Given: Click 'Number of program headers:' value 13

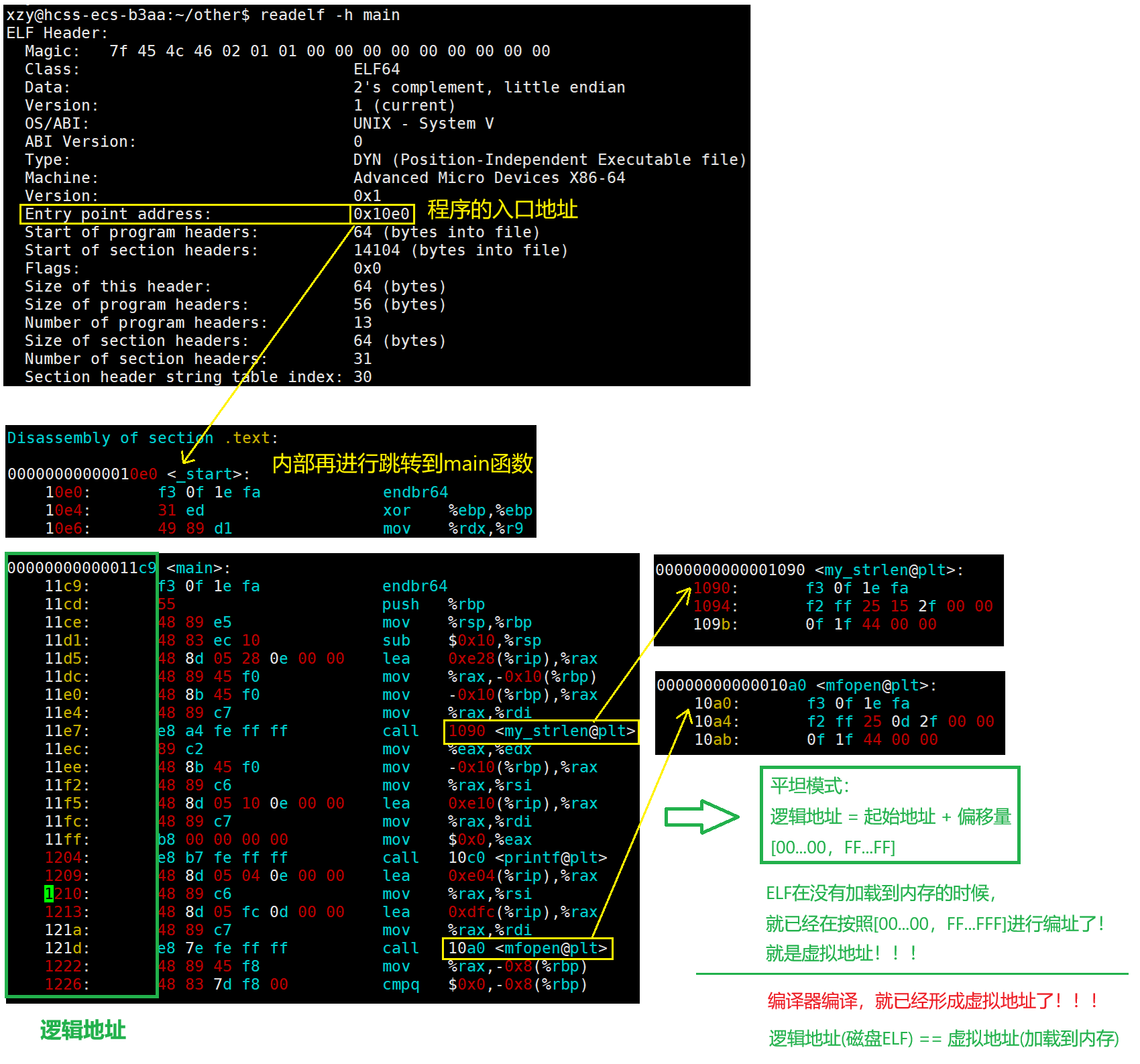Looking at the screenshot, I should 363,322.
